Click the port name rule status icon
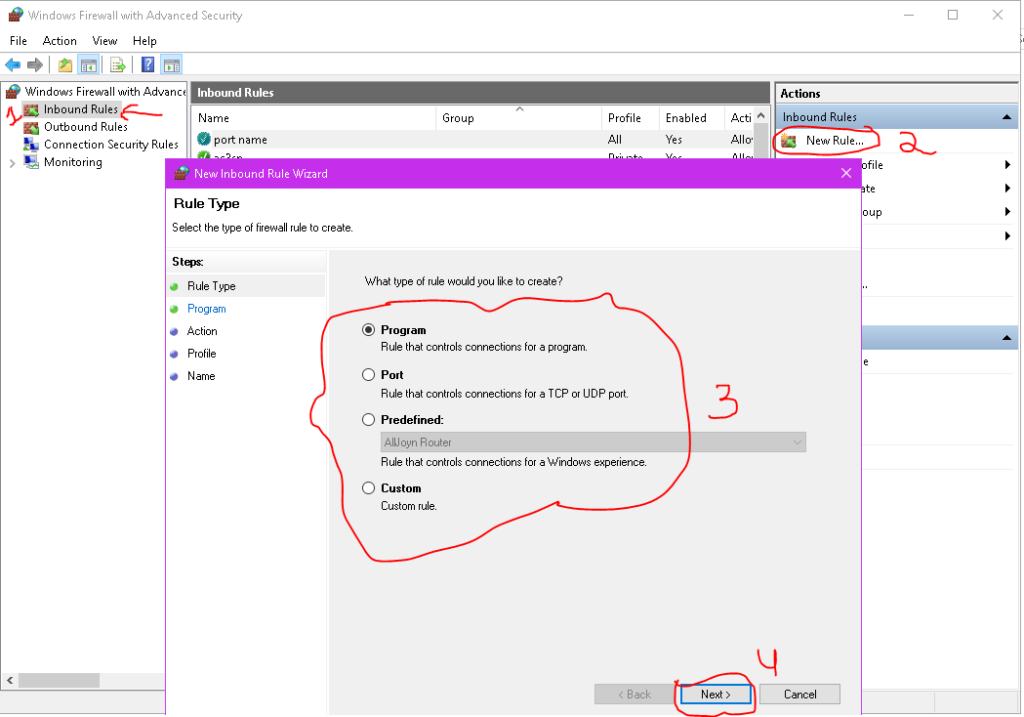1024x717 pixels. (x=204, y=139)
